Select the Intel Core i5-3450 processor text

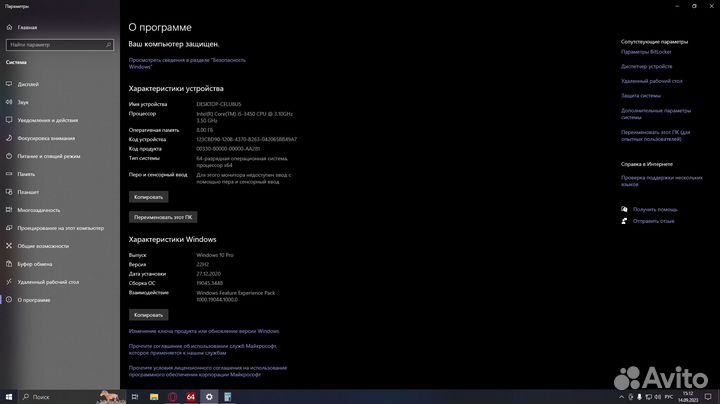(x=244, y=117)
